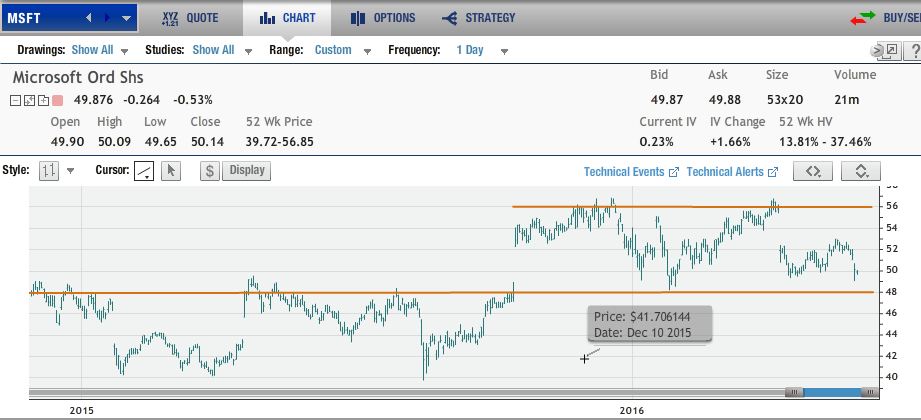Click the 2016 axis label

[631, 410]
